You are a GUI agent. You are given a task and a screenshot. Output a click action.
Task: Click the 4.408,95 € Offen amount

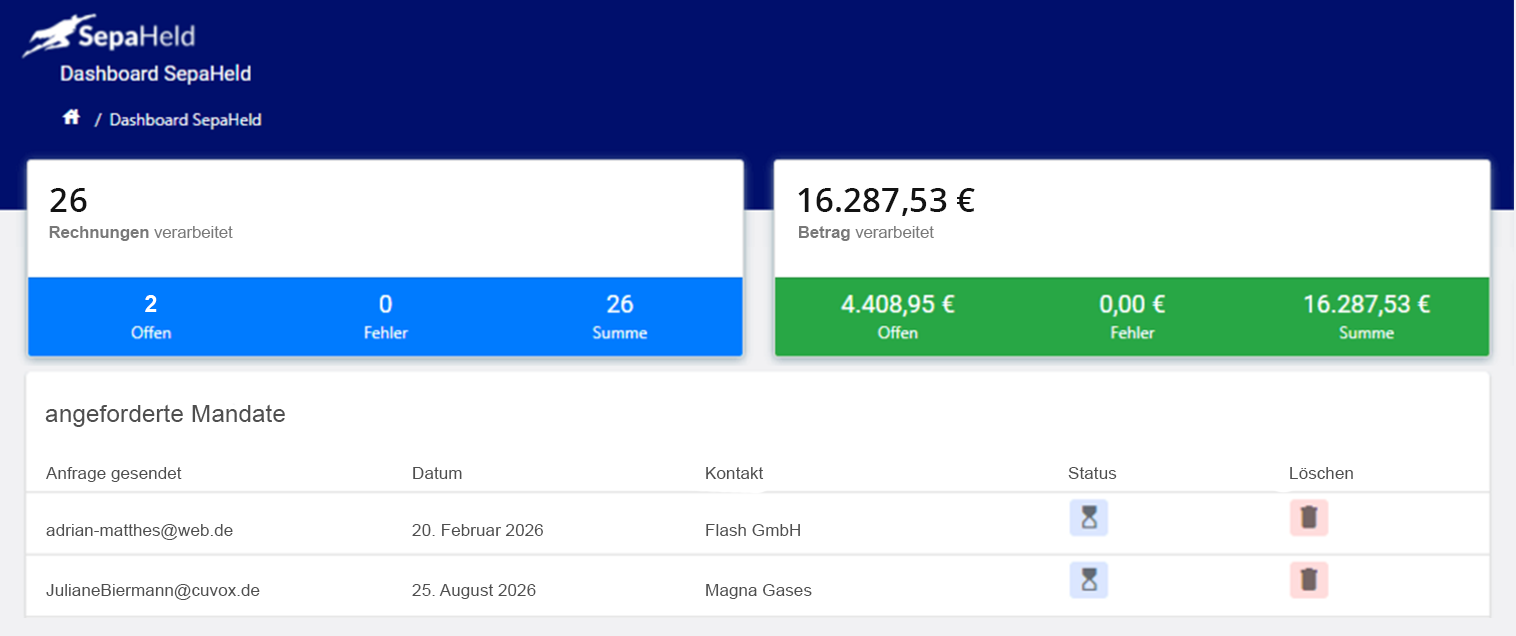897,305
